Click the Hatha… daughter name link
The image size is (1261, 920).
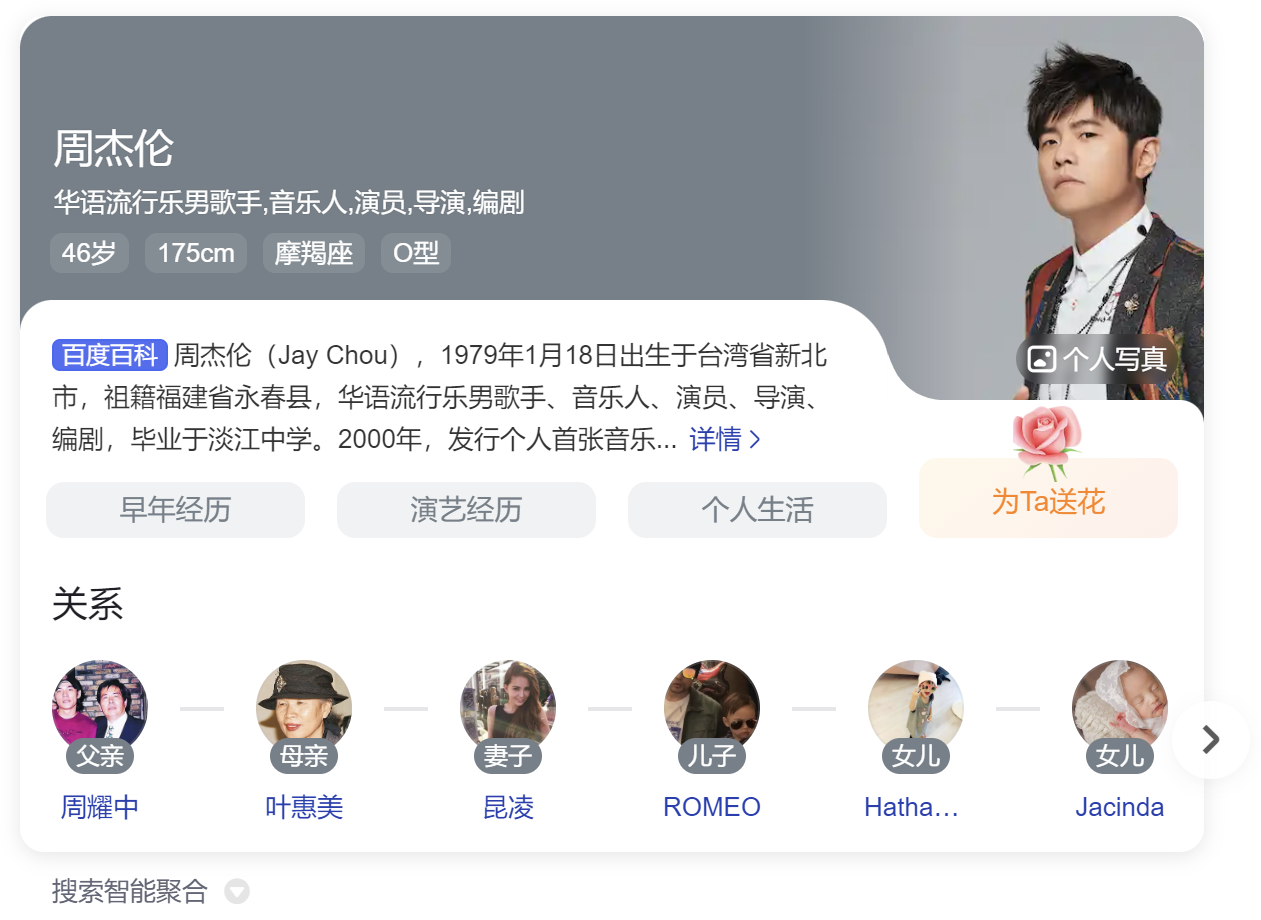point(912,807)
